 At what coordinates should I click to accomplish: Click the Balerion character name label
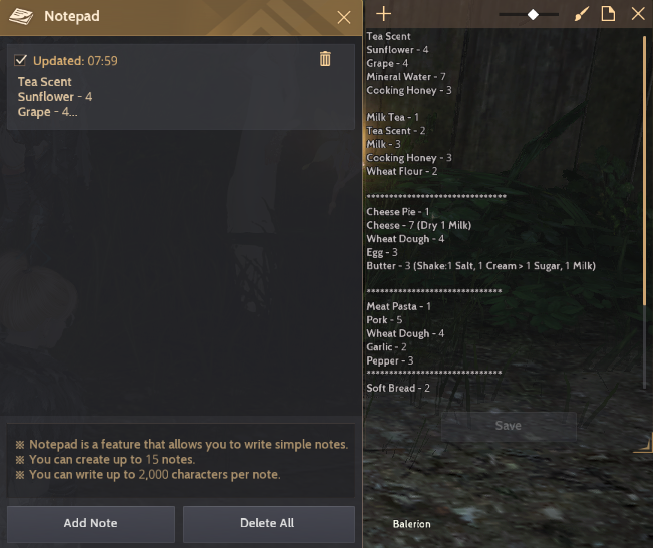coord(411,524)
